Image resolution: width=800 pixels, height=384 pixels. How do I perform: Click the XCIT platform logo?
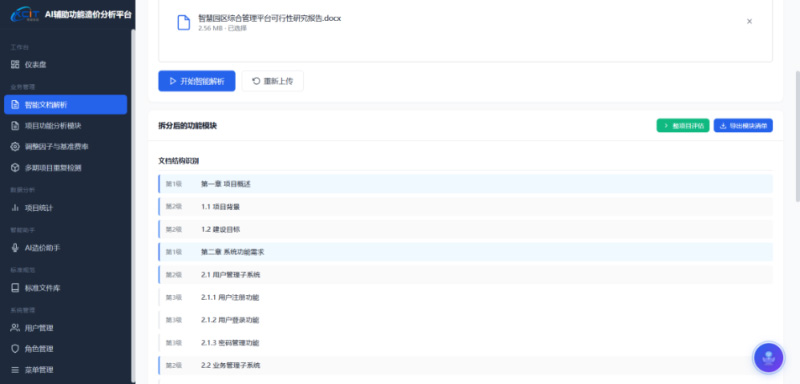[24, 14]
